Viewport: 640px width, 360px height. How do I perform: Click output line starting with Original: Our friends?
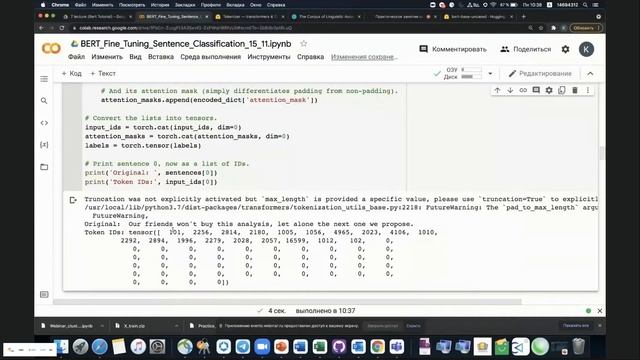[x=249, y=224]
